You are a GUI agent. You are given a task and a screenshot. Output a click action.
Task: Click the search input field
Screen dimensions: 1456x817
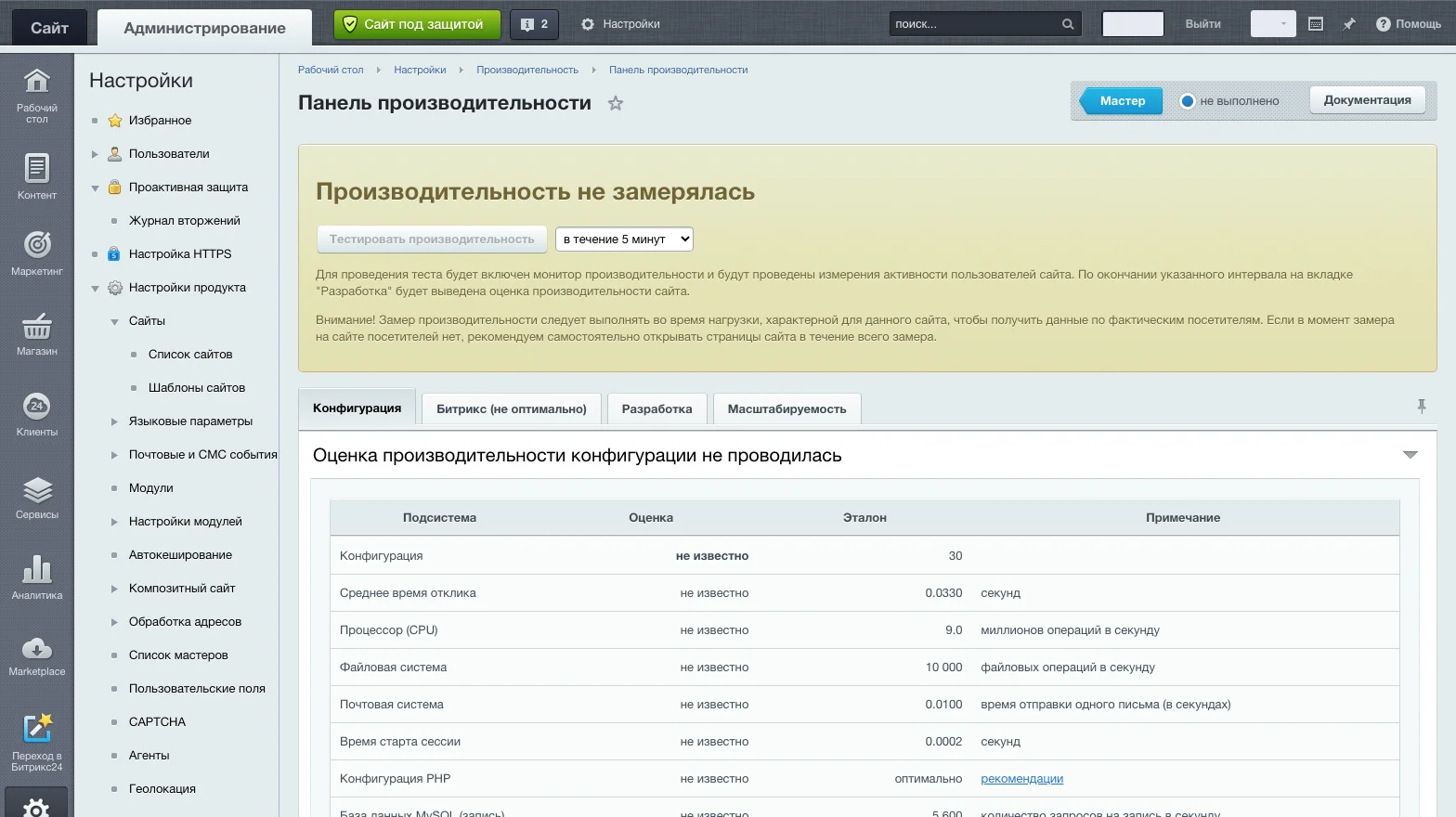(975, 24)
